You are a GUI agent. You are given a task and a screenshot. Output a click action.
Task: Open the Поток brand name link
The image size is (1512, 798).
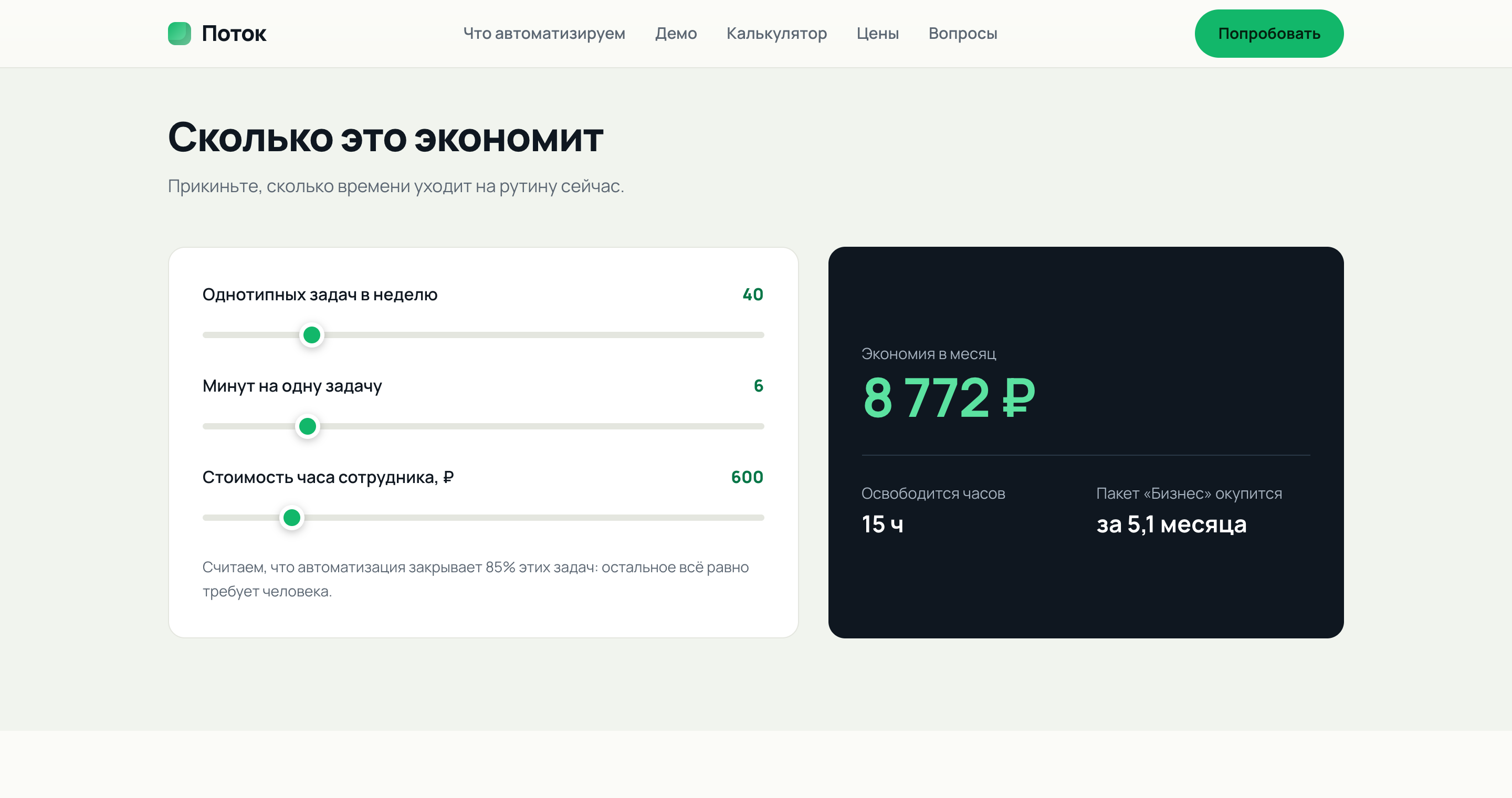pos(234,34)
